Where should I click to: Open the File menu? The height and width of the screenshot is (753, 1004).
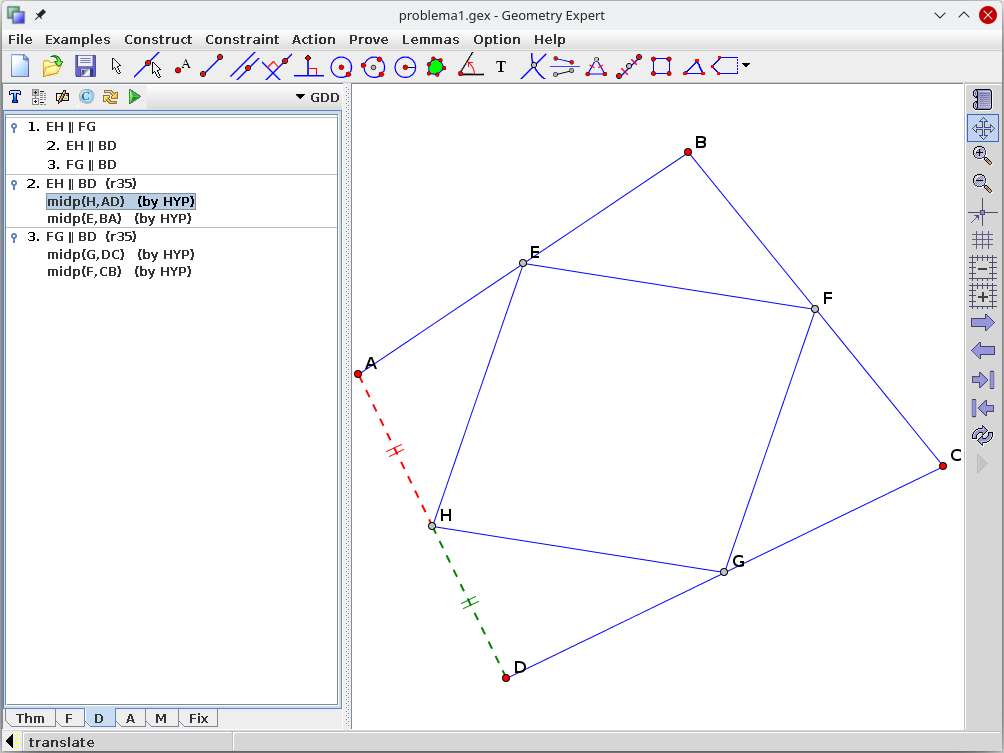(20, 40)
